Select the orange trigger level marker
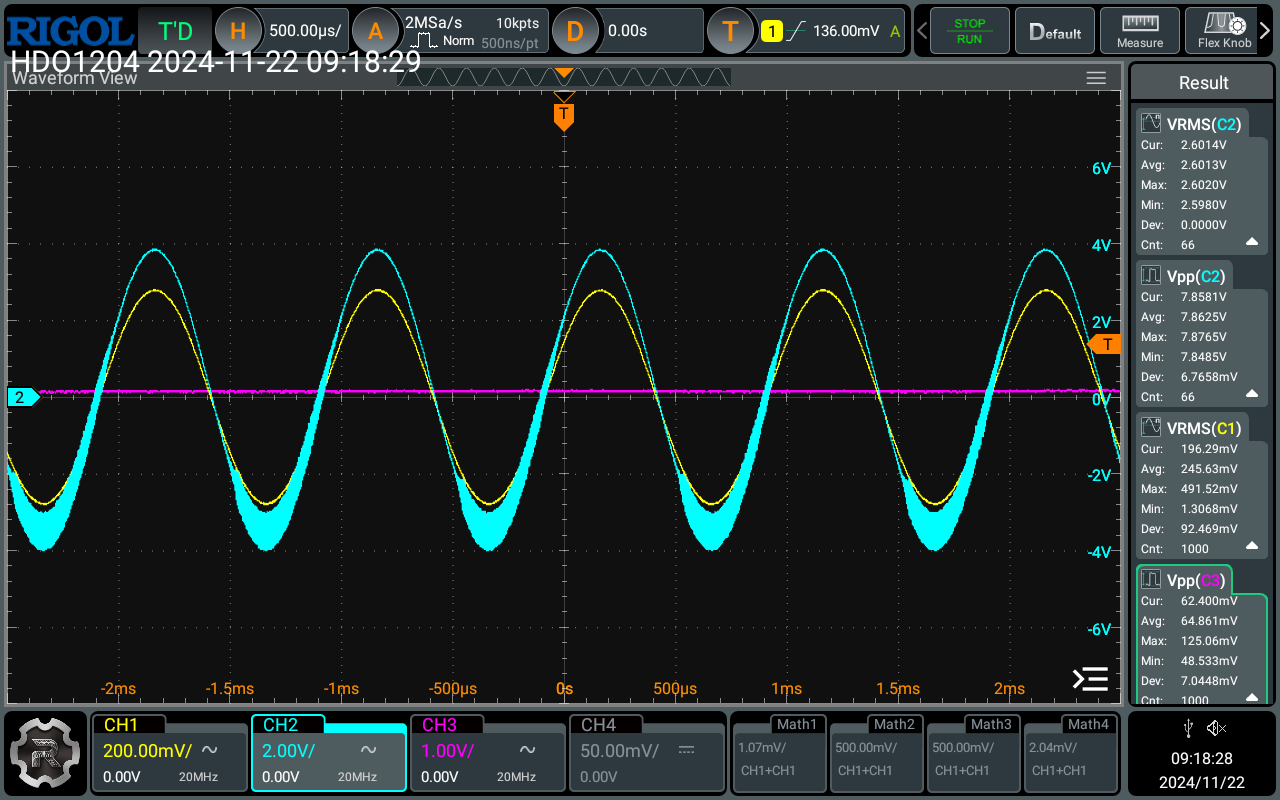The image size is (1280, 800). [x=1105, y=345]
